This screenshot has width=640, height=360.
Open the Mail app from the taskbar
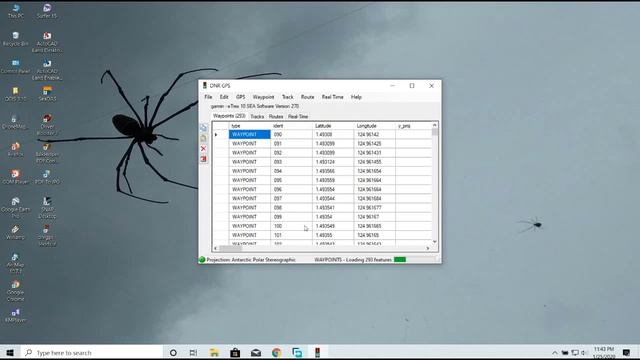tap(256, 353)
